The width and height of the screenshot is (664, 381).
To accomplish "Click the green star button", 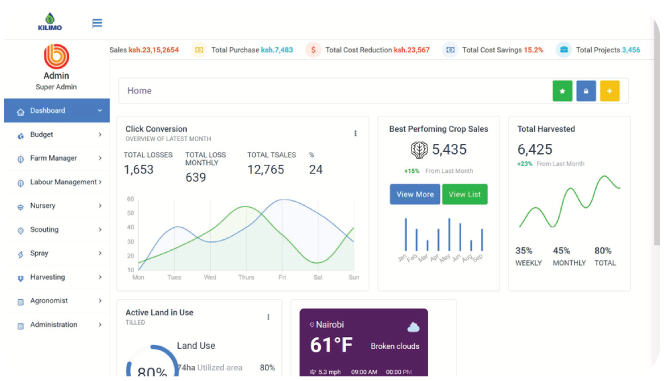I will click(x=562, y=91).
